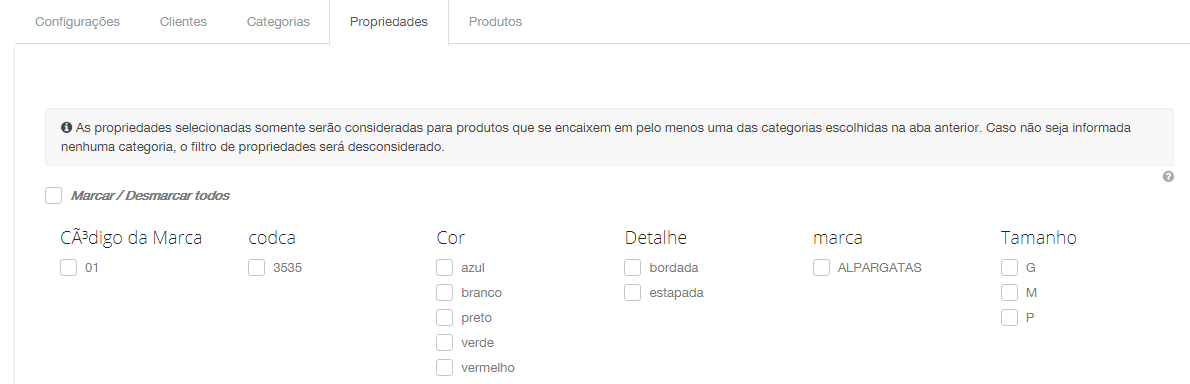1190x384 pixels.
Task: Enable the branco color option
Action: 445,293
